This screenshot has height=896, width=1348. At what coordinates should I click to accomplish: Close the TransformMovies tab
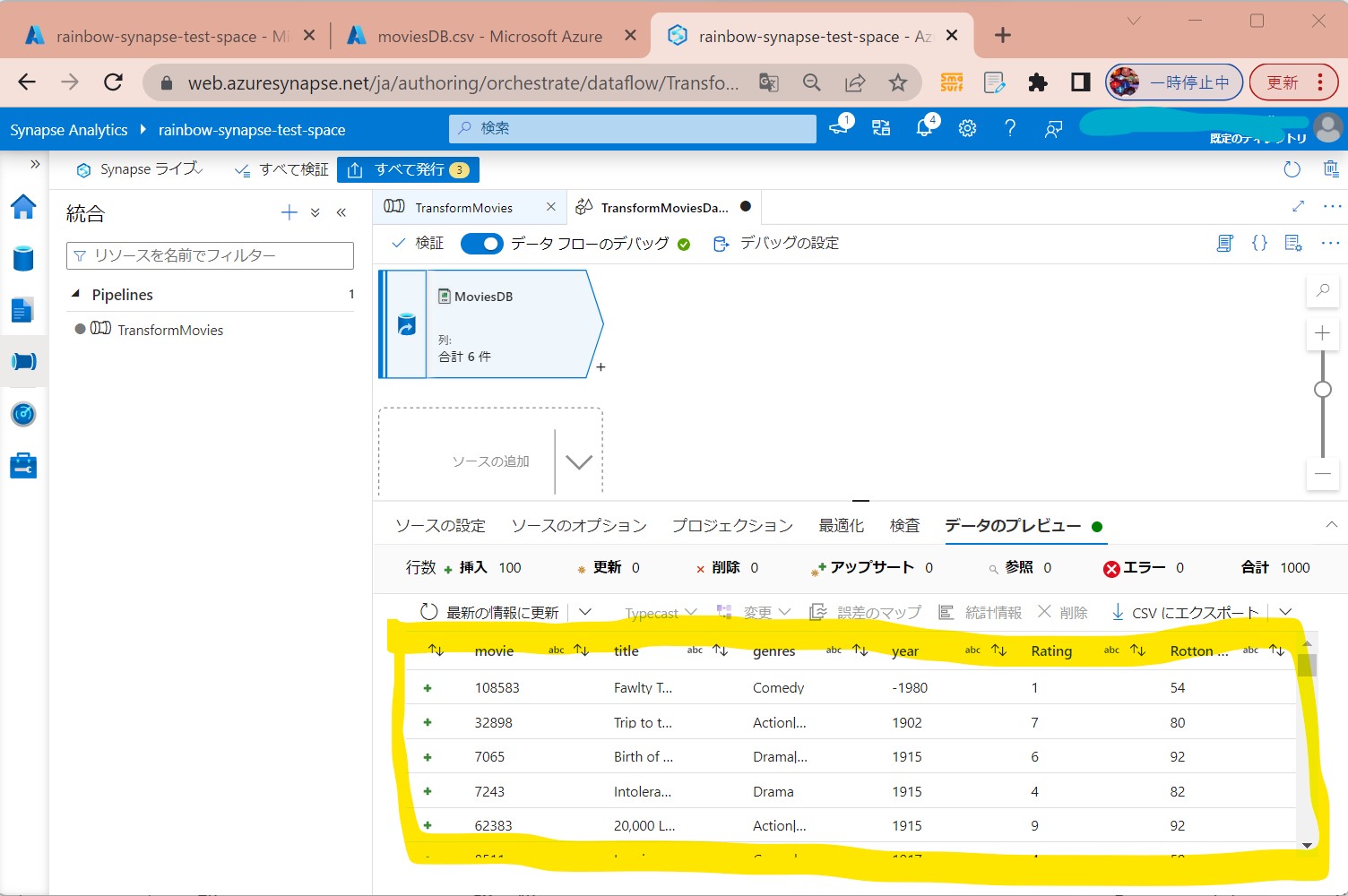click(551, 207)
